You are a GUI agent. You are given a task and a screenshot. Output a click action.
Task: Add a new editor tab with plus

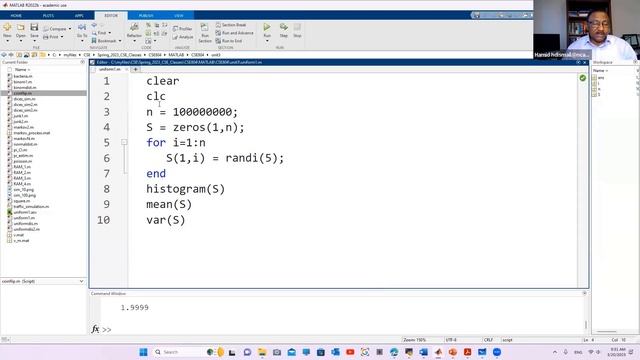(136, 69)
